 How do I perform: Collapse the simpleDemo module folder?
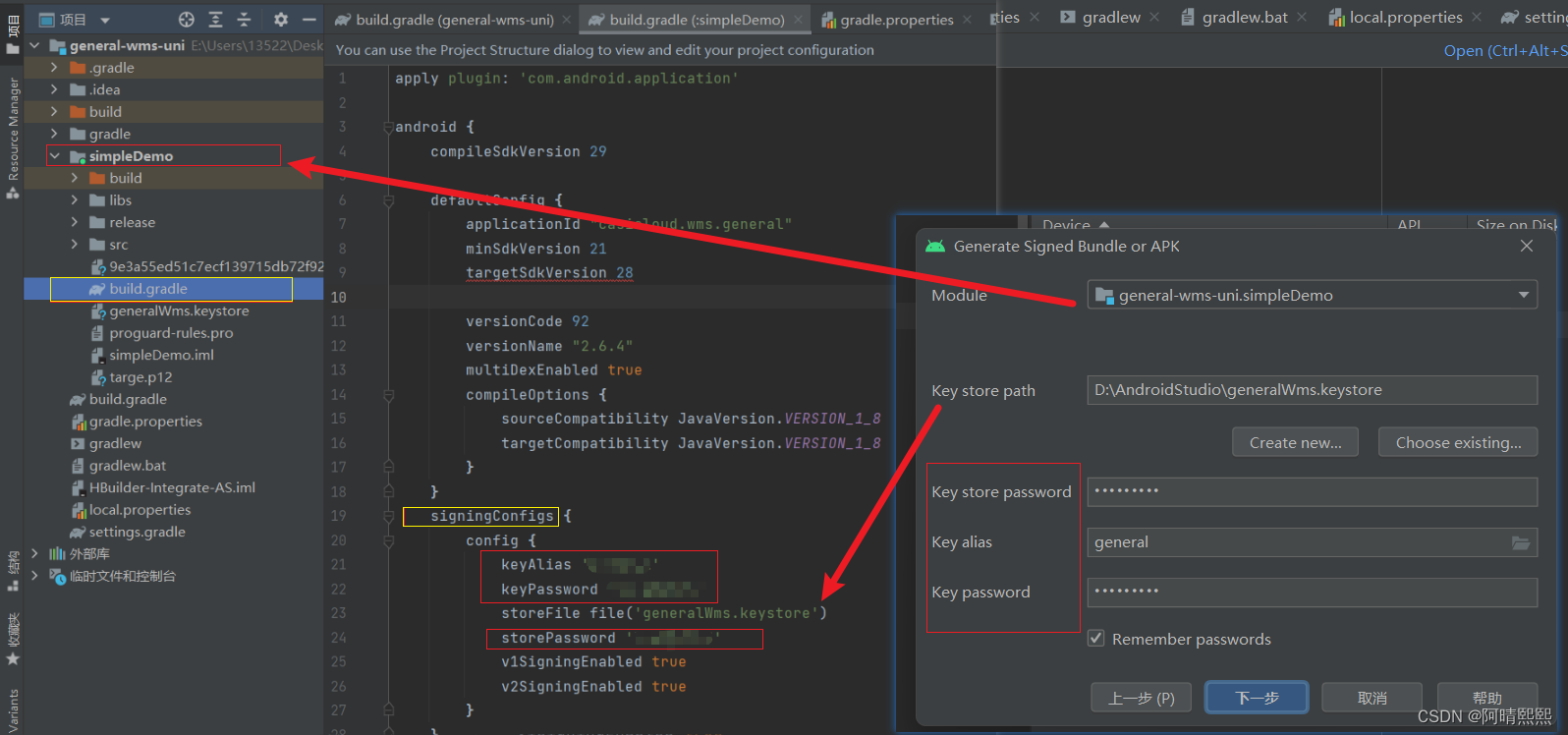click(x=55, y=156)
